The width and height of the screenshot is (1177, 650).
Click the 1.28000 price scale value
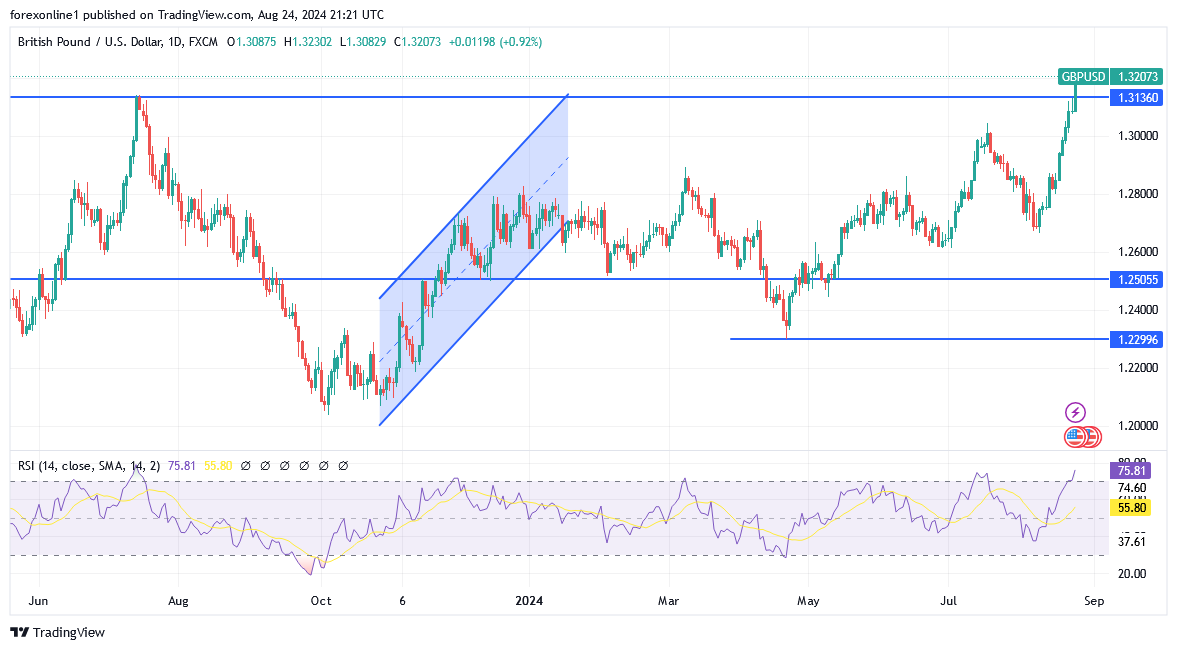[1138, 193]
